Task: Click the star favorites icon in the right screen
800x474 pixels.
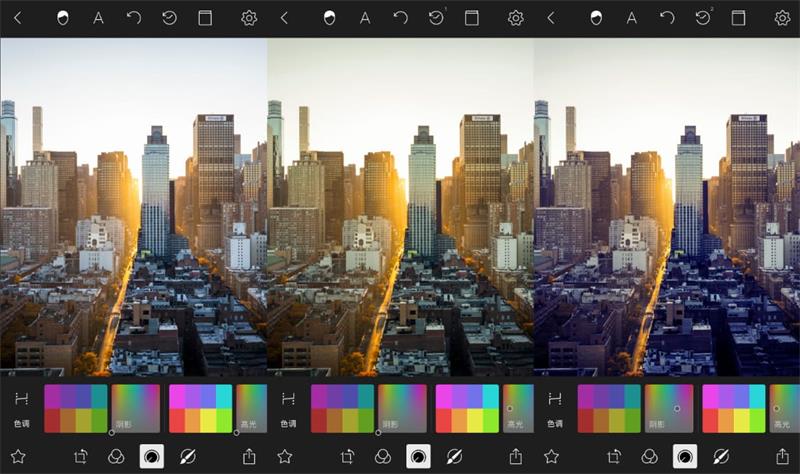Action: (551, 456)
